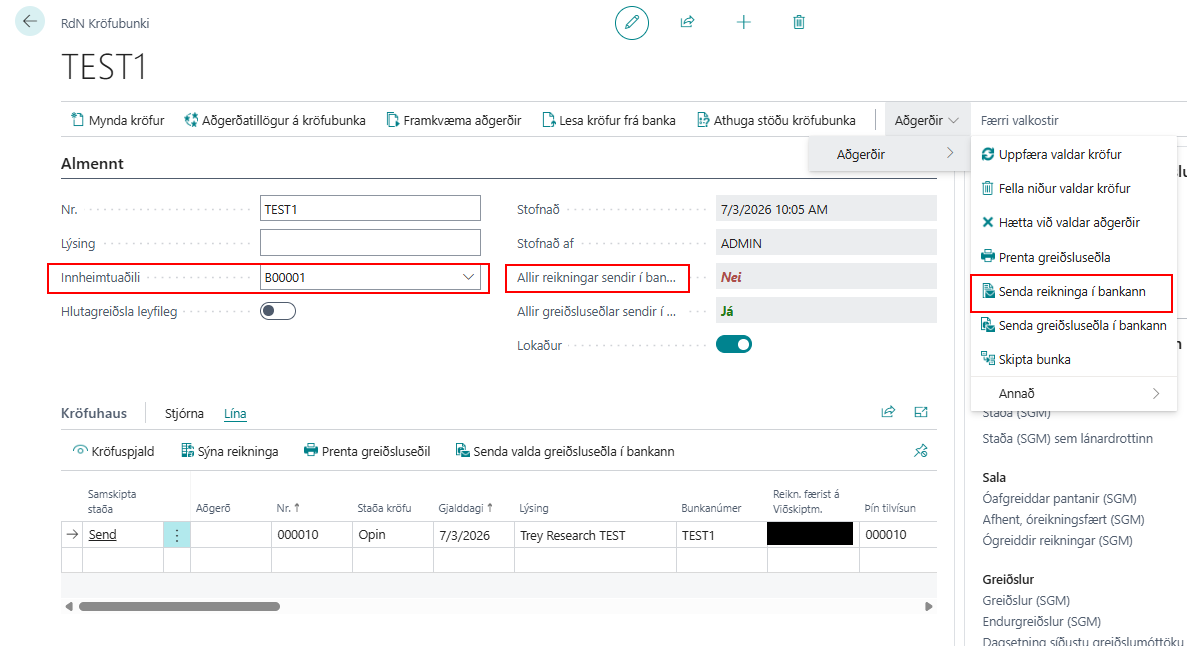Click the 7/3/2026 Gjalddagi cell

(x=474, y=535)
